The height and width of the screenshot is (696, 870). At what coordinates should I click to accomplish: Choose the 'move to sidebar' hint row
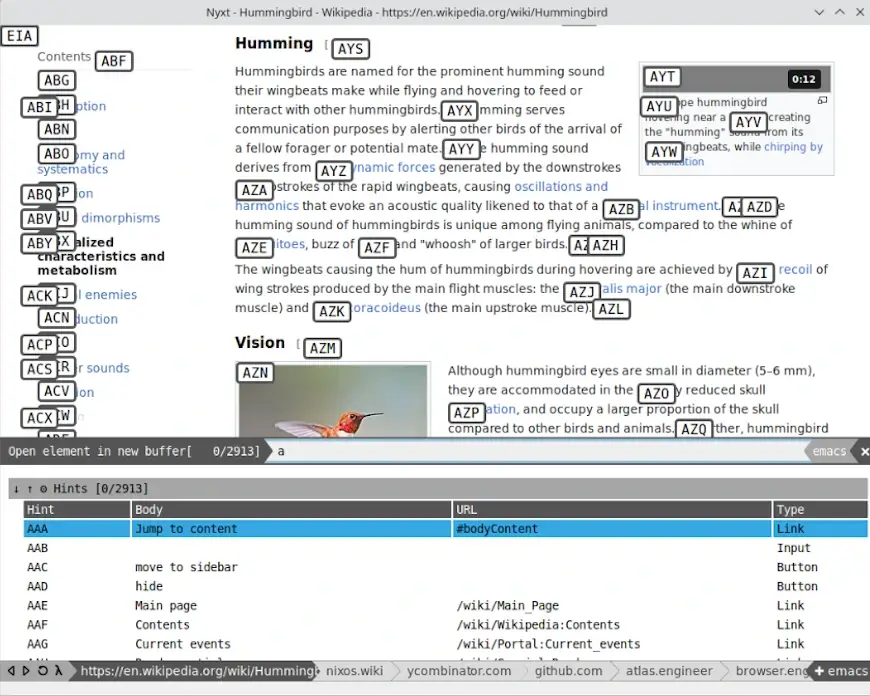pyautogui.click(x=186, y=567)
